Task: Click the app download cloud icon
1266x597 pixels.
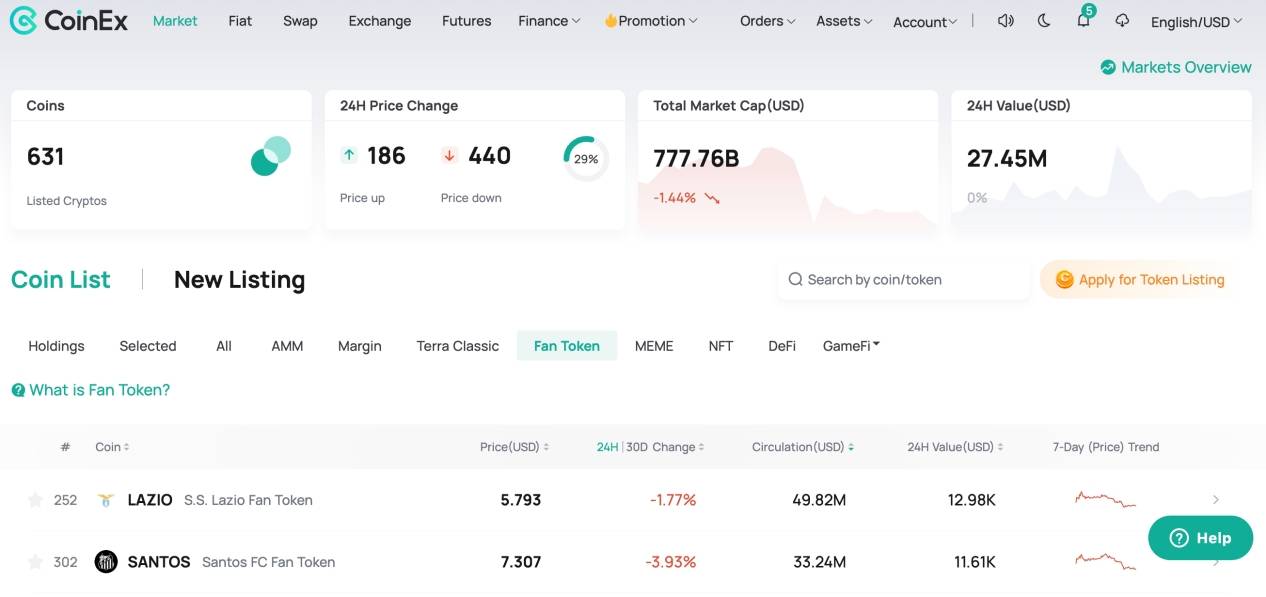Action: 1122,21
